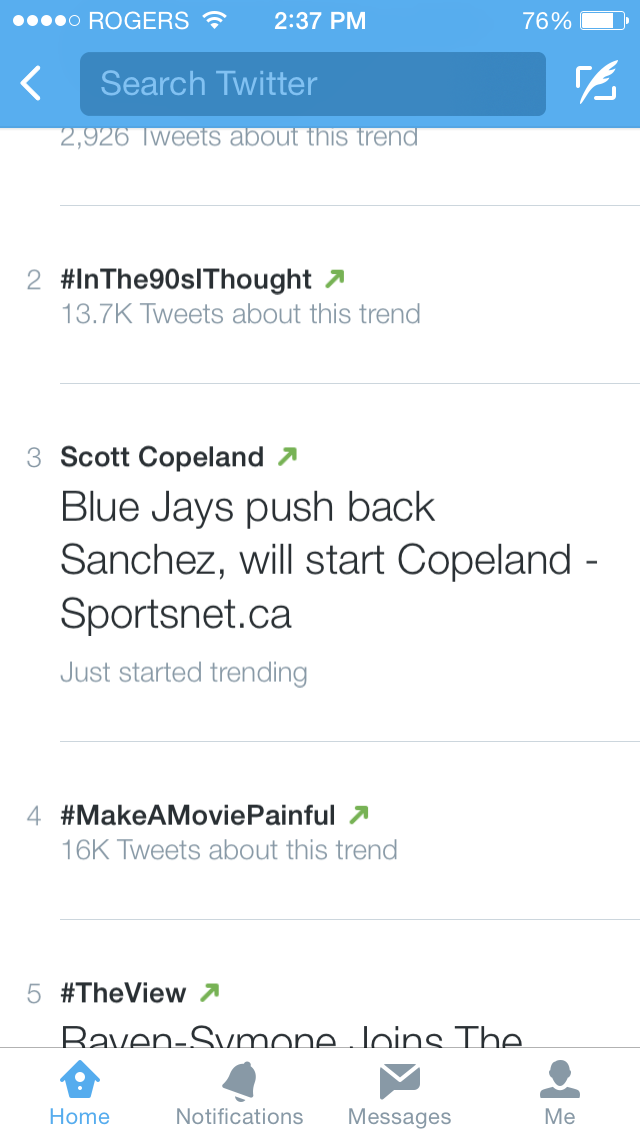Open the #InThe90sIThought trend

tap(186, 279)
